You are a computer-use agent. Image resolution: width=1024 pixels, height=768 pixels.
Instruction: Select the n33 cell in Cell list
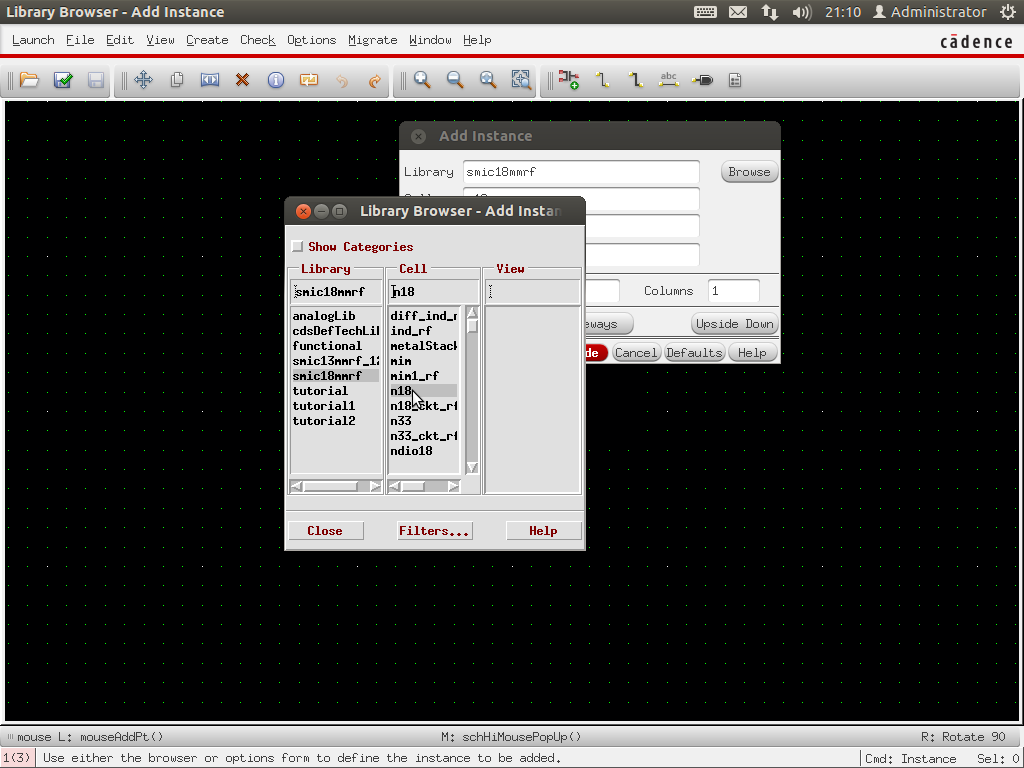click(x=401, y=421)
